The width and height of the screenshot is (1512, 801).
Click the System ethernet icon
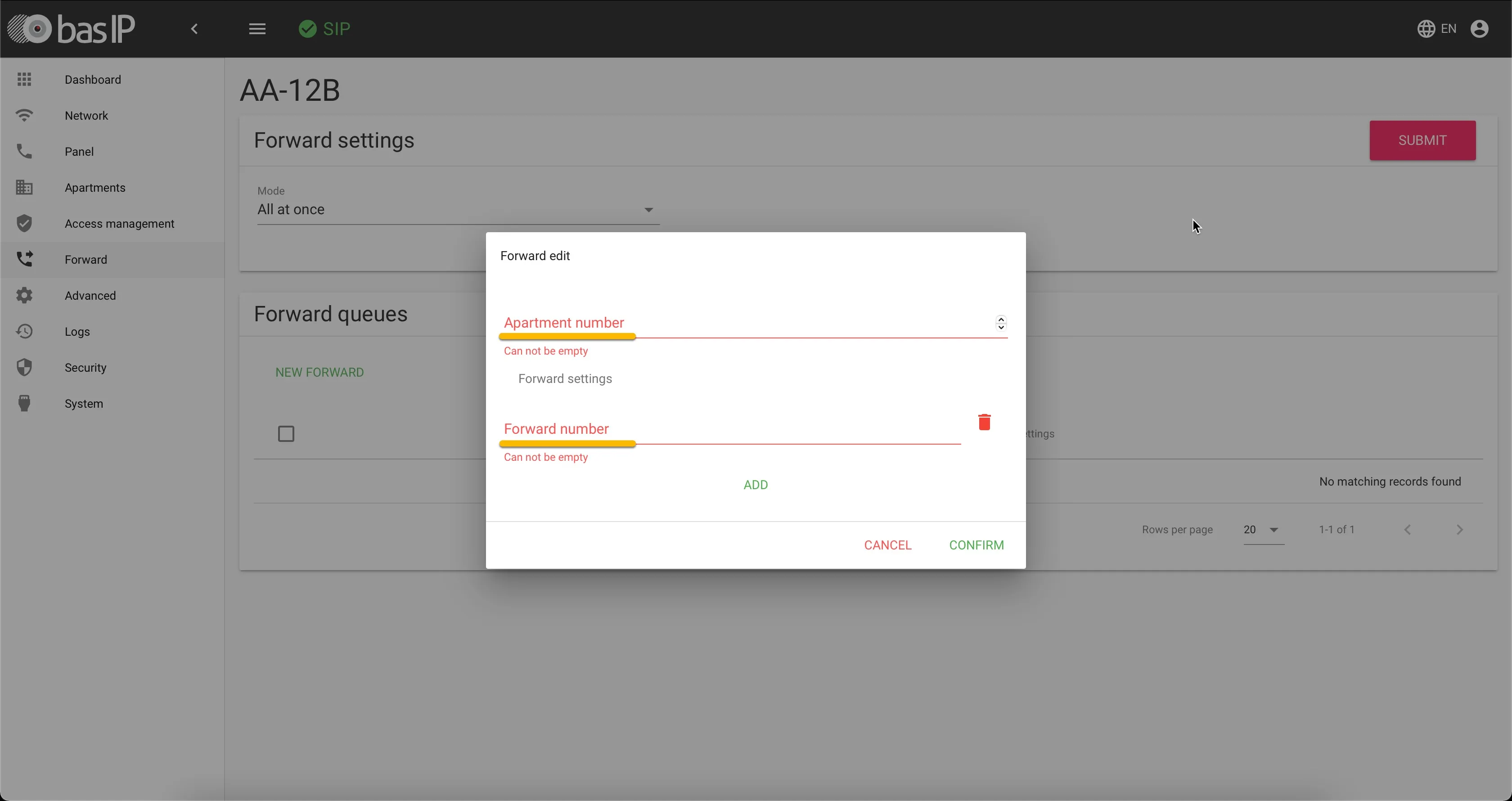coord(24,403)
